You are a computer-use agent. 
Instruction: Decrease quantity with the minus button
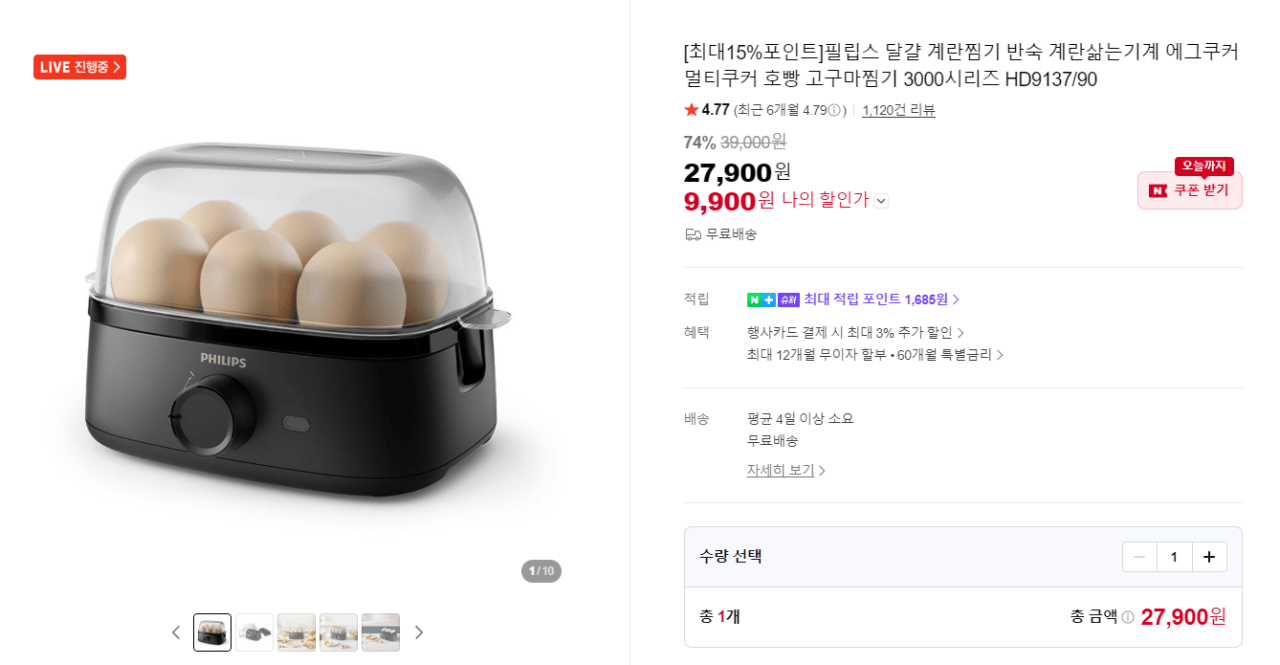pyautogui.click(x=1139, y=556)
